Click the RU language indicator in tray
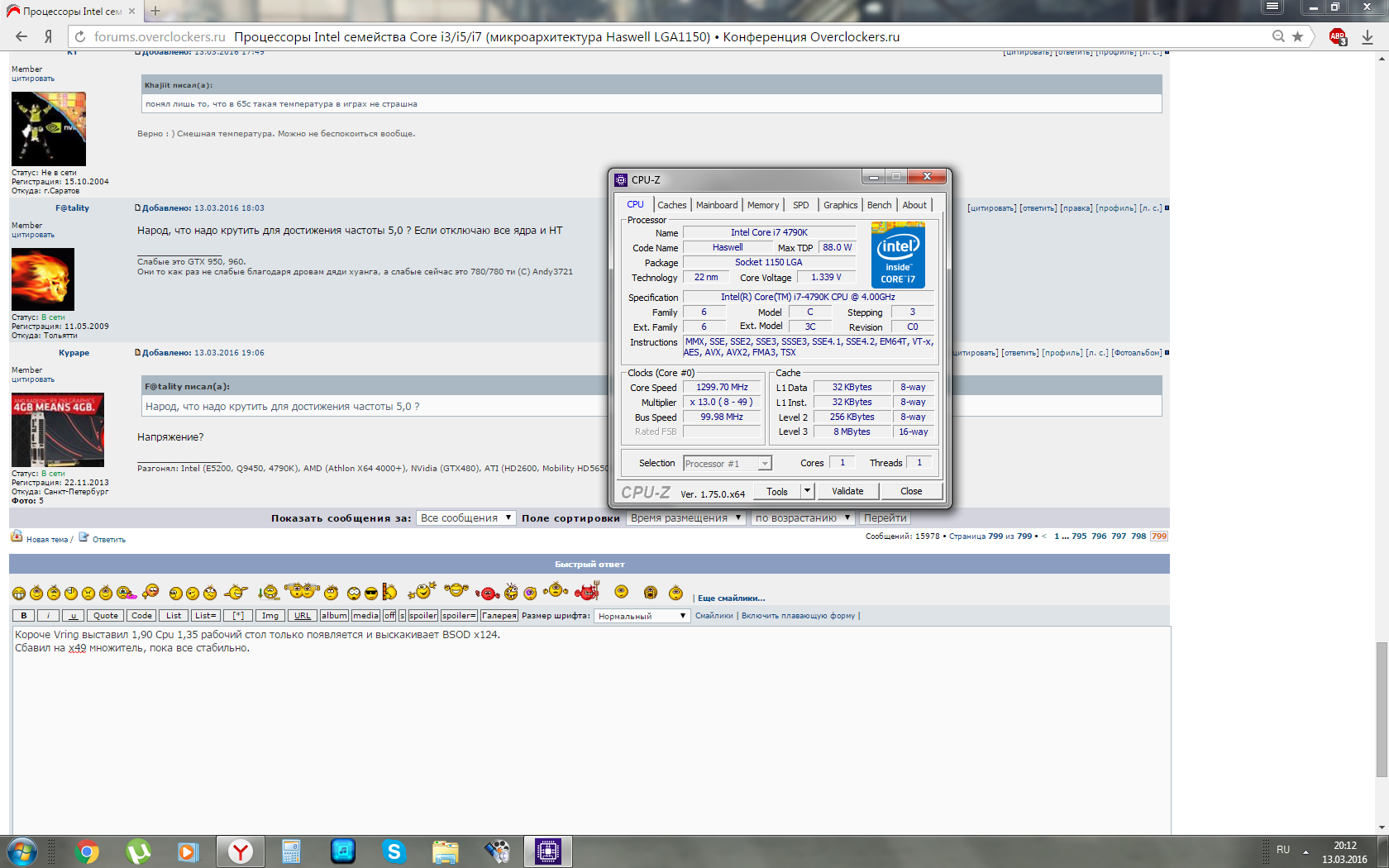 (x=1283, y=850)
